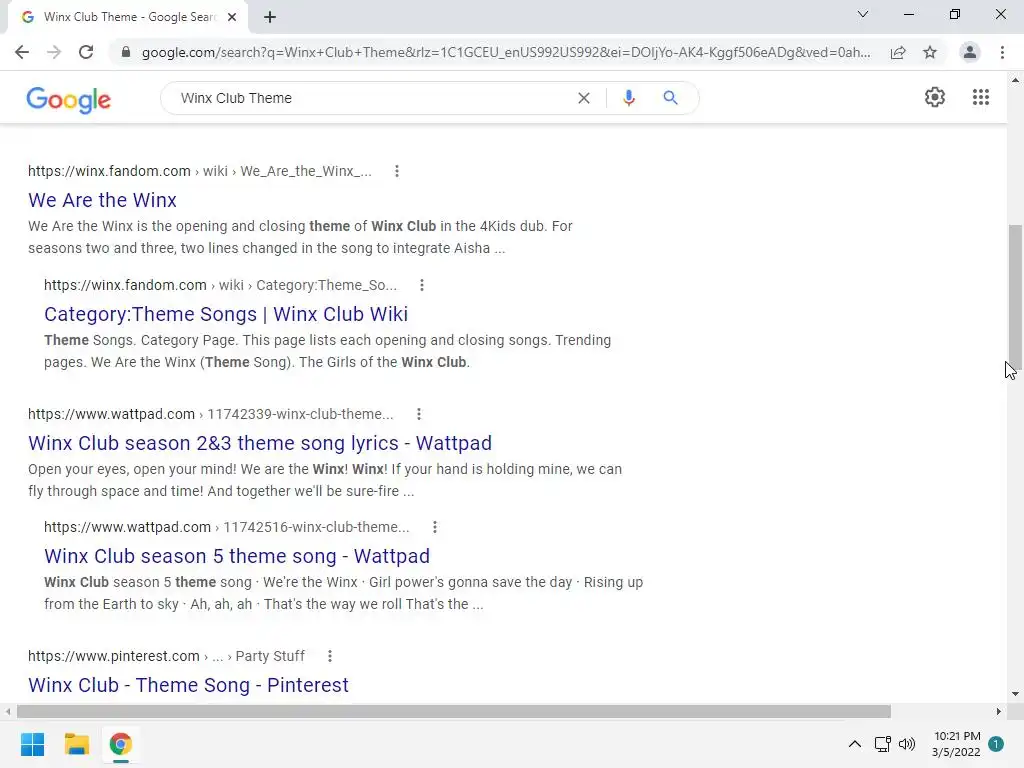Open clock showing 10:21 PM

[x=956, y=744]
